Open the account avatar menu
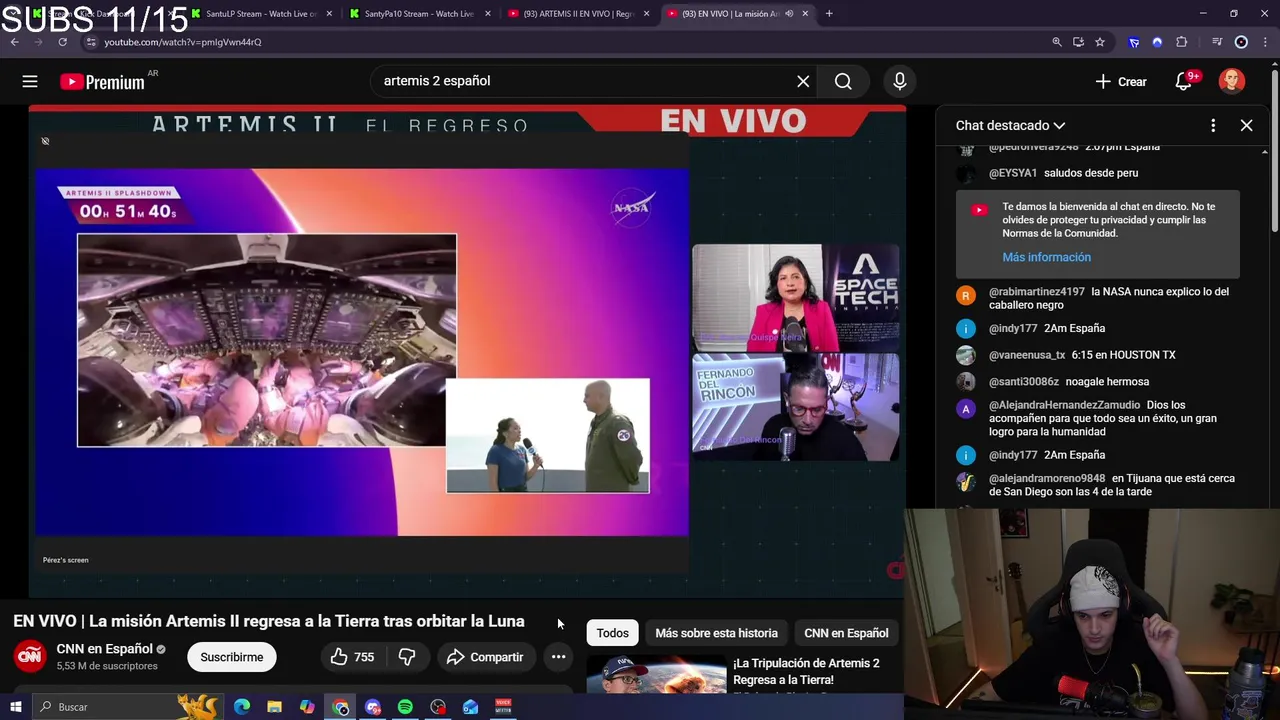This screenshot has height=720, width=1280. [x=1232, y=82]
